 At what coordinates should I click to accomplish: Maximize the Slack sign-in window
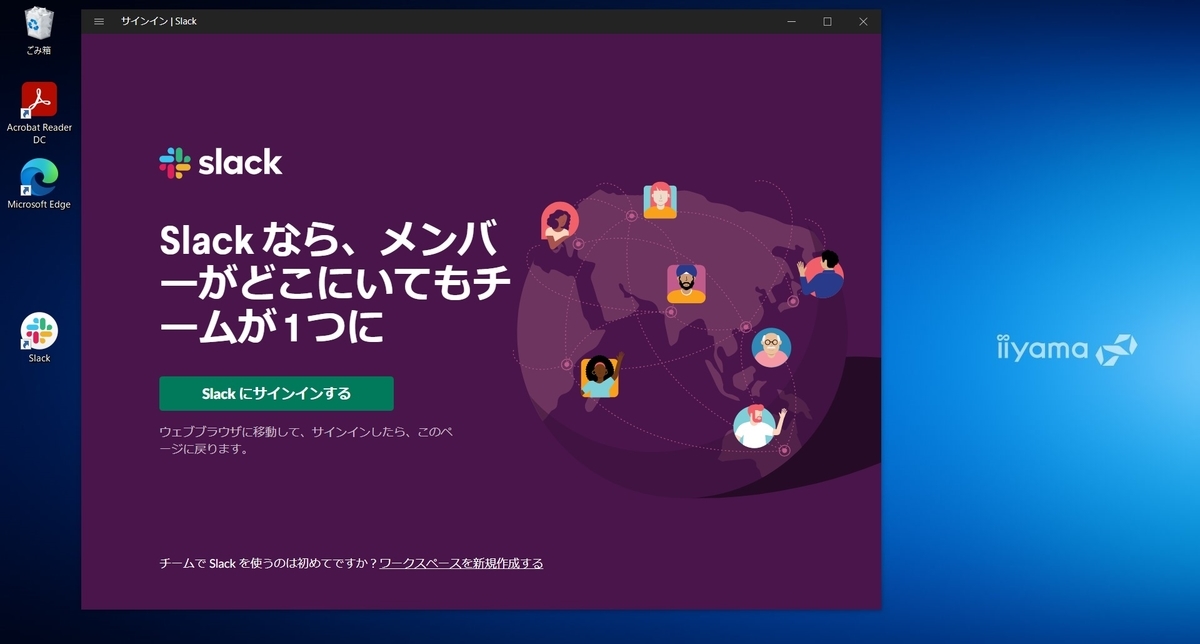827,21
